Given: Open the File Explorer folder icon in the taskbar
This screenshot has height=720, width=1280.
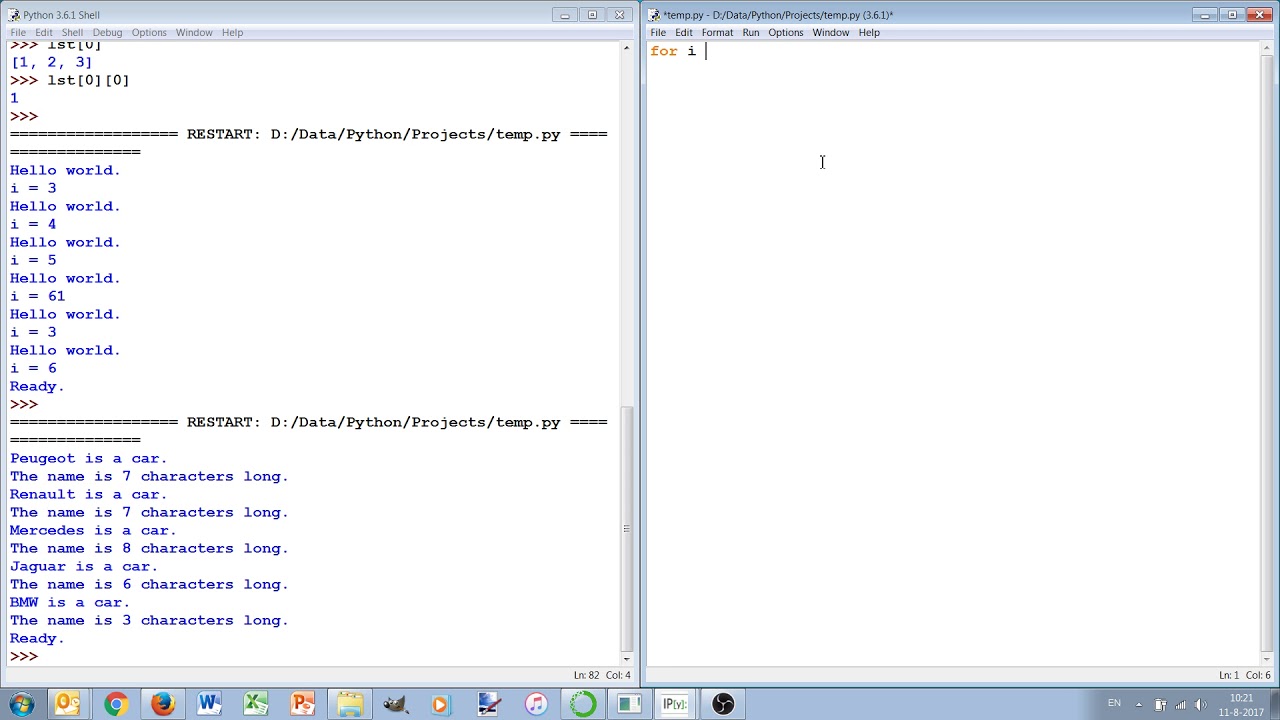Looking at the screenshot, I should tap(349, 704).
